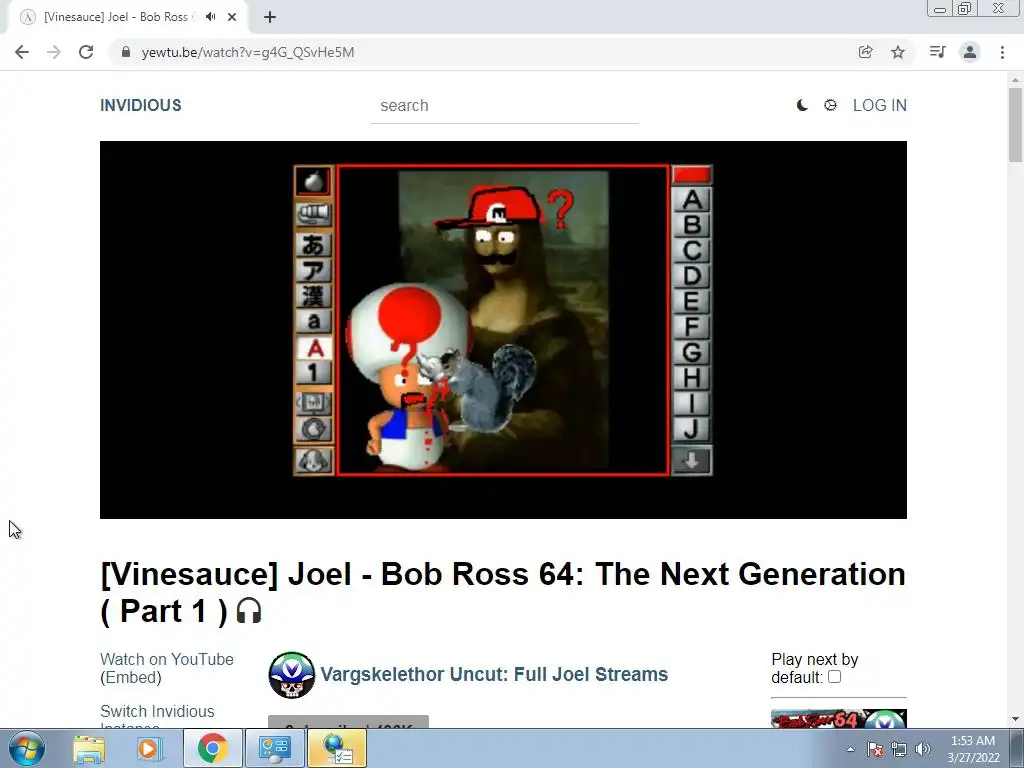Click the address bar URL
The width and height of the screenshot is (1024, 768).
(248, 52)
